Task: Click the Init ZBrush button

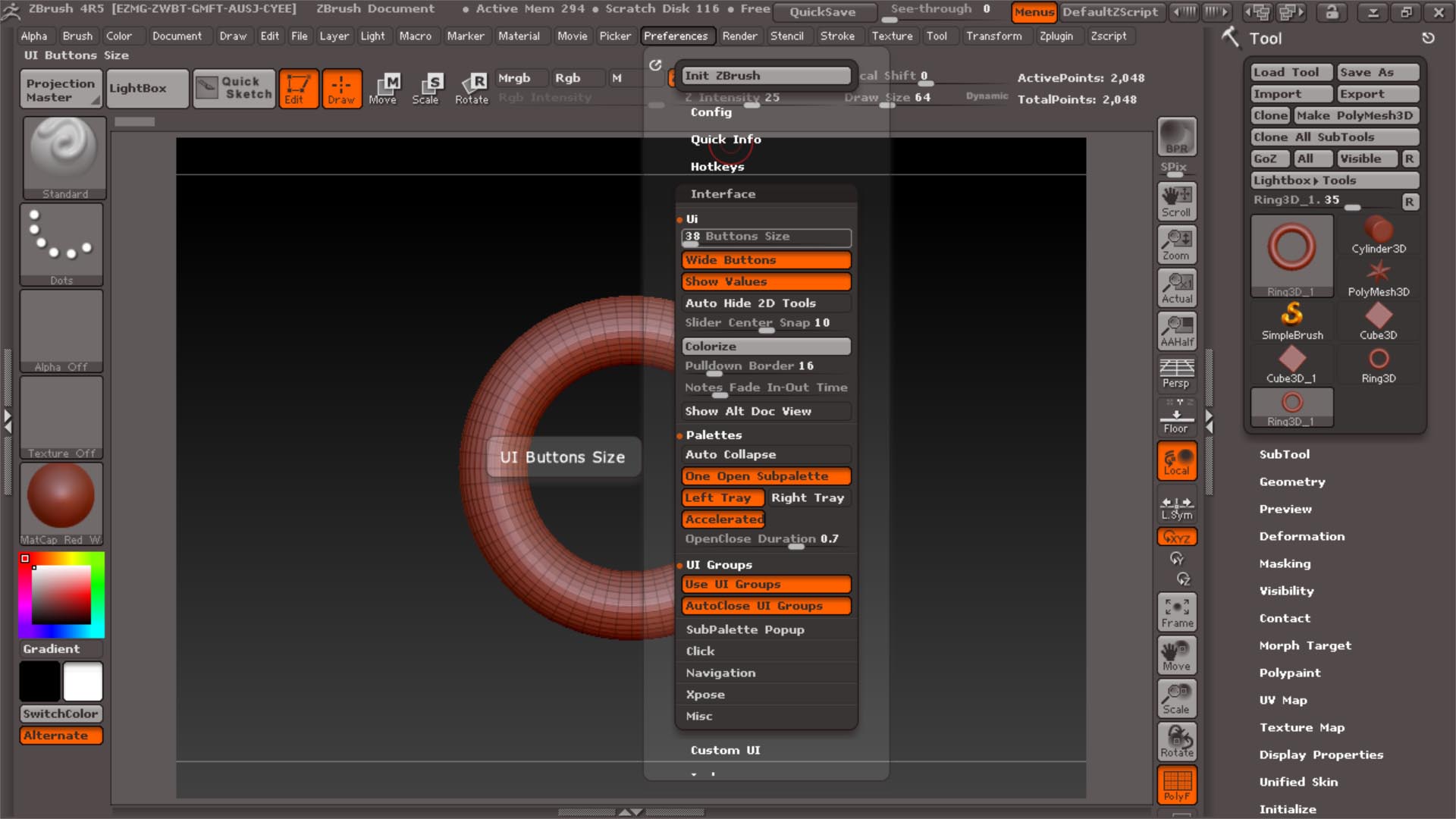Action: coord(766,76)
